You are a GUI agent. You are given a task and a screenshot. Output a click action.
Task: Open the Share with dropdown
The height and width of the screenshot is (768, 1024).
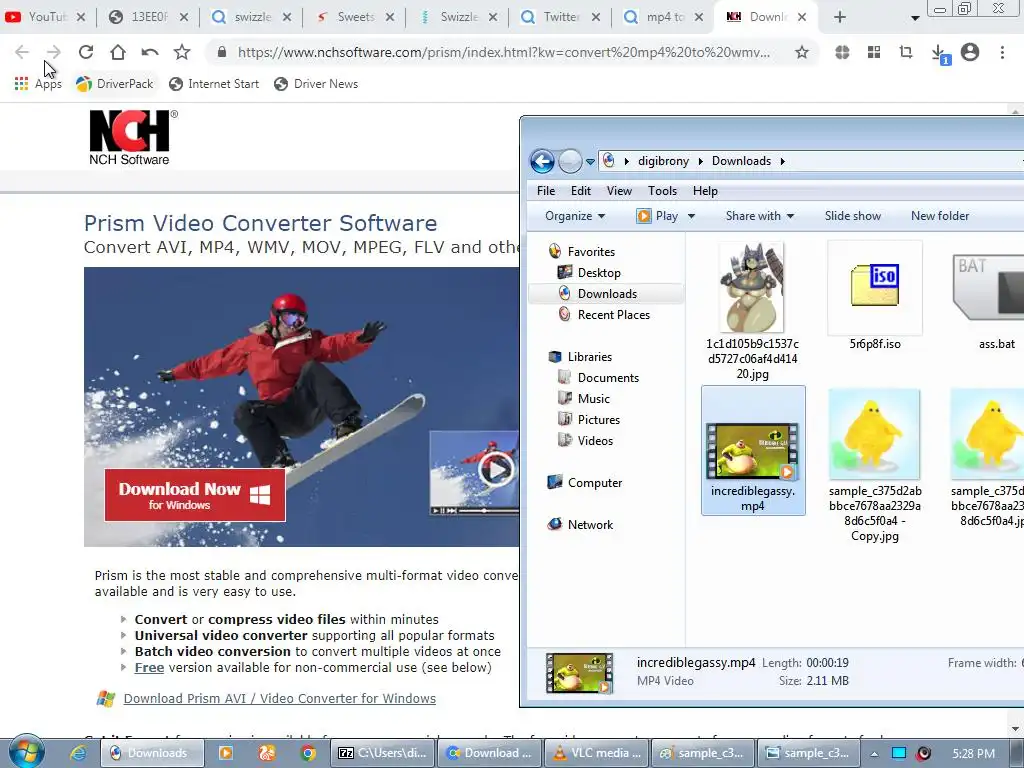coord(760,216)
